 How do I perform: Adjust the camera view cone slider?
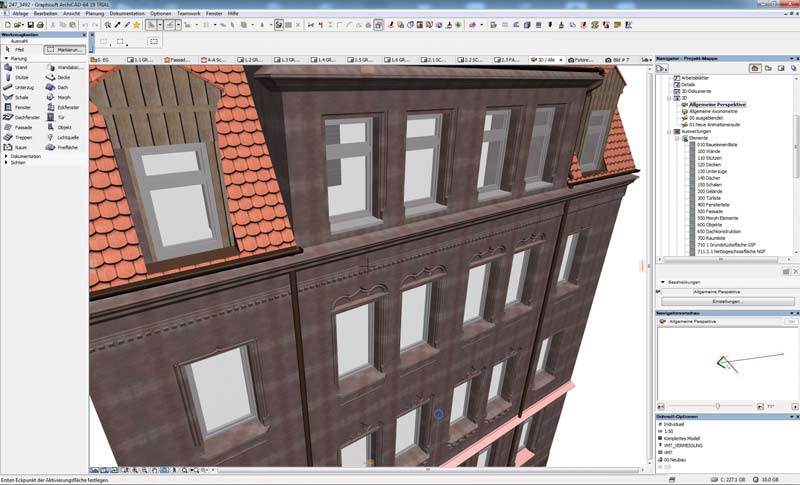click(717, 405)
